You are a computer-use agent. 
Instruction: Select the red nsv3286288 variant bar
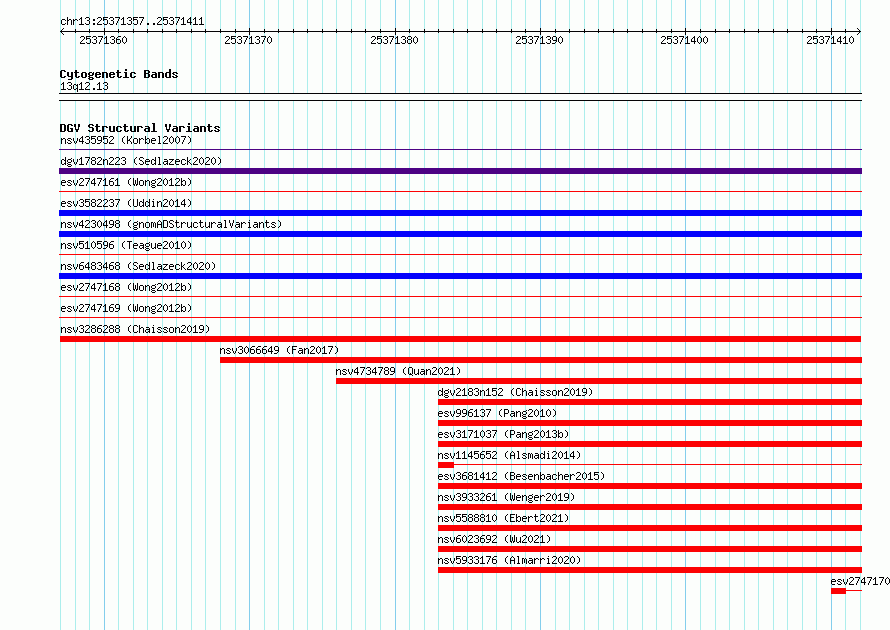[x=460, y=339]
